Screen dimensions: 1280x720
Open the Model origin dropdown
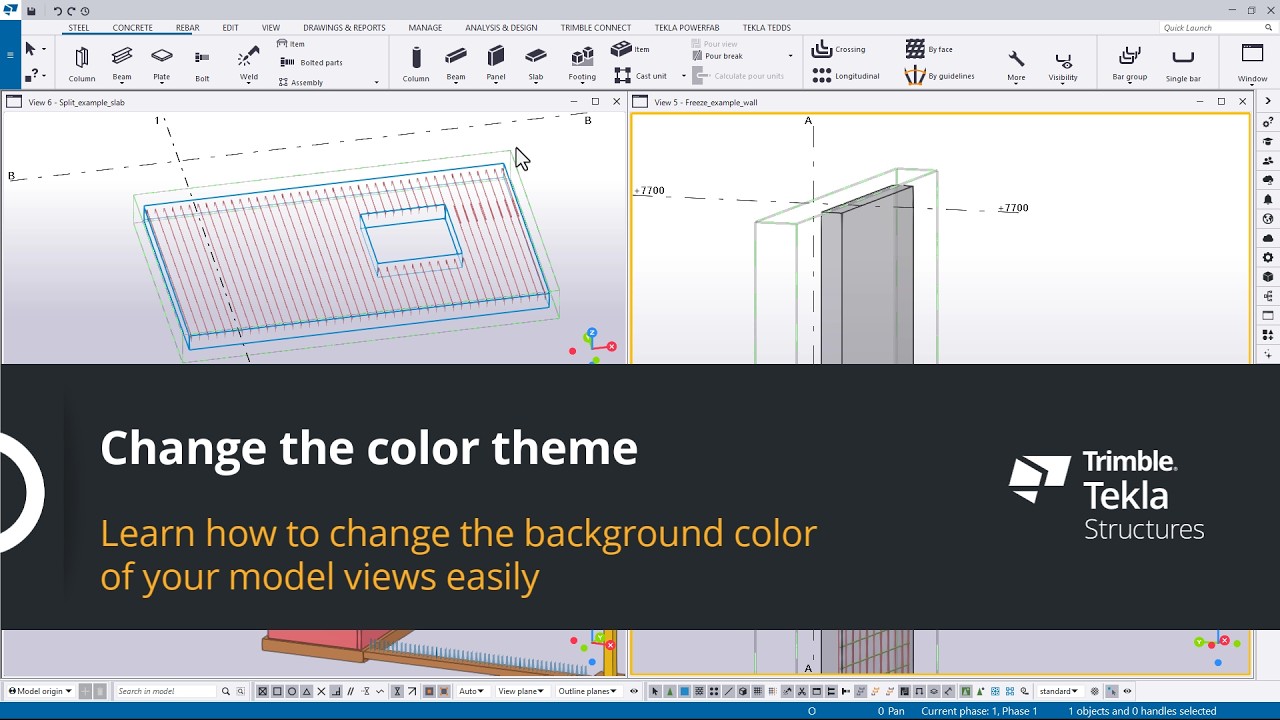click(x=40, y=691)
